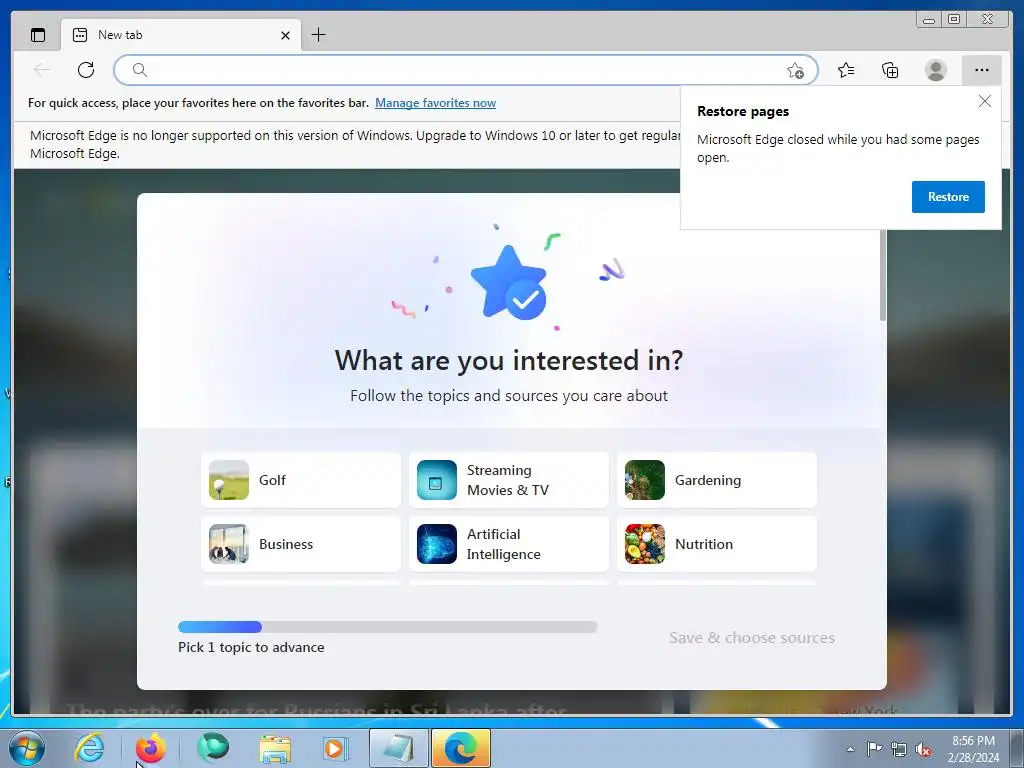
Task: Click the blue star checkmark graphic
Action: point(509,283)
